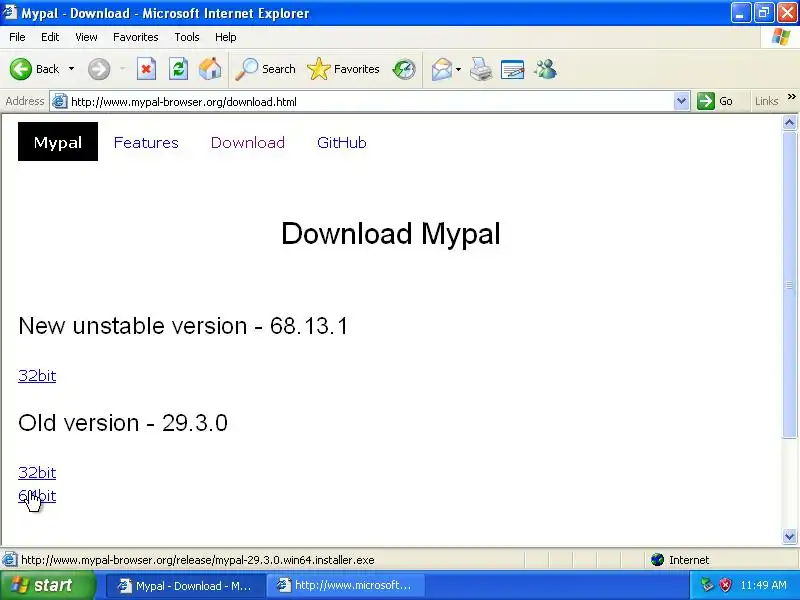Screen dimensions: 800x600
Task: Switch to microsoft.com taskbar window
Action: (345, 586)
